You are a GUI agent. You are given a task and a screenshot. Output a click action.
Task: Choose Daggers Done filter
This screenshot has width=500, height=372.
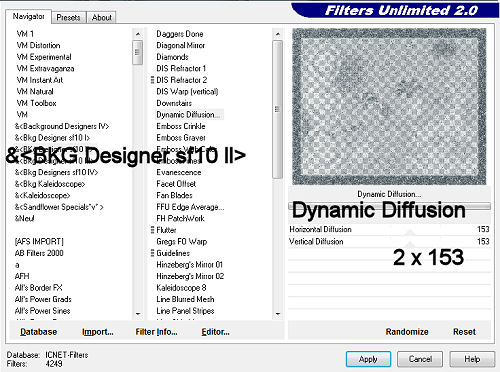pos(180,34)
